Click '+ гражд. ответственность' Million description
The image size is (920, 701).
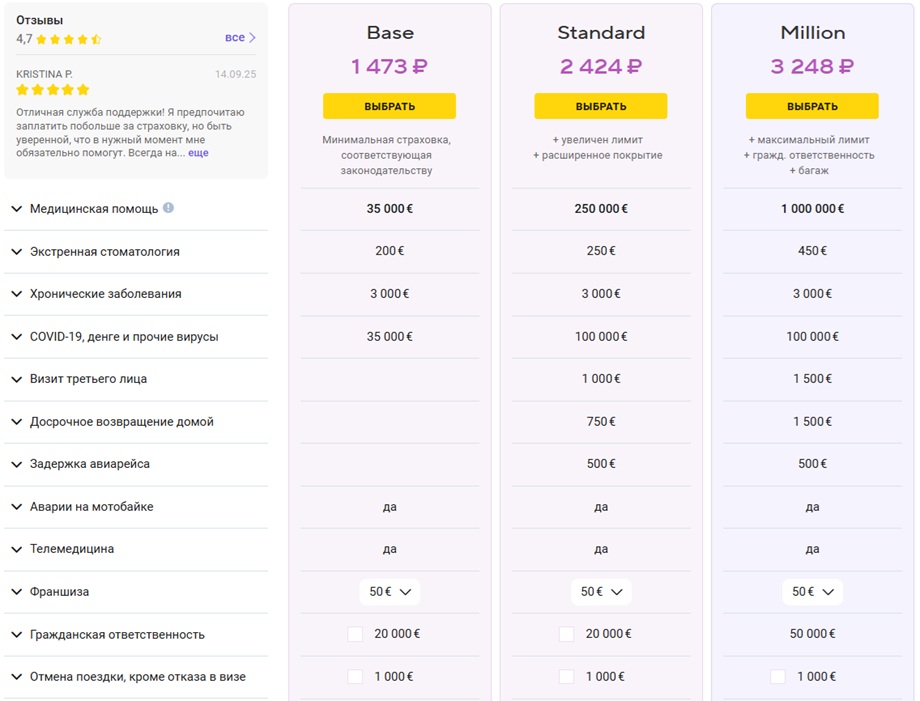point(809,155)
